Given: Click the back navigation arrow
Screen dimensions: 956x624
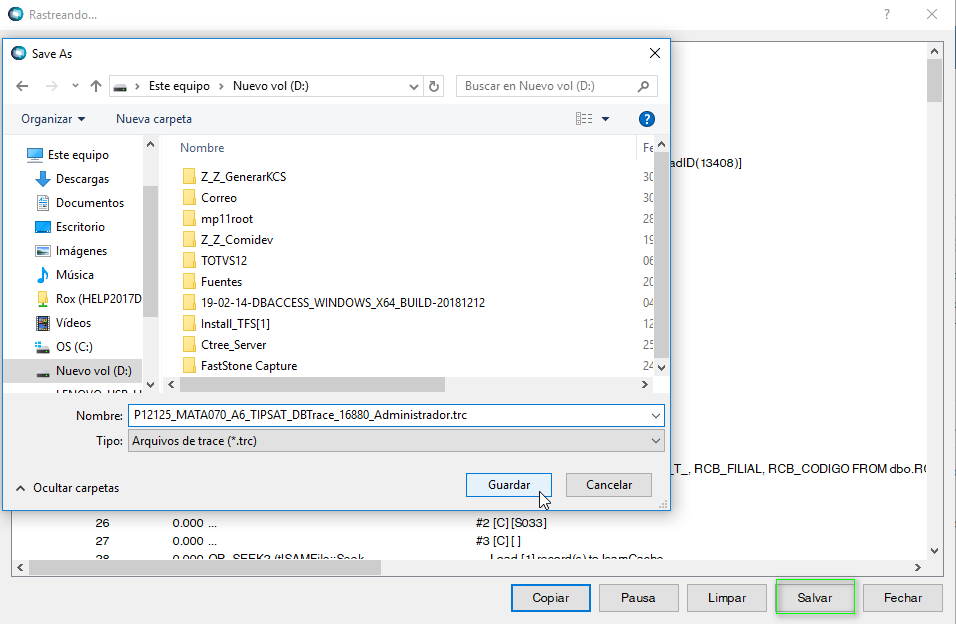Looking at the screenshot, I should tap(23, 86).
